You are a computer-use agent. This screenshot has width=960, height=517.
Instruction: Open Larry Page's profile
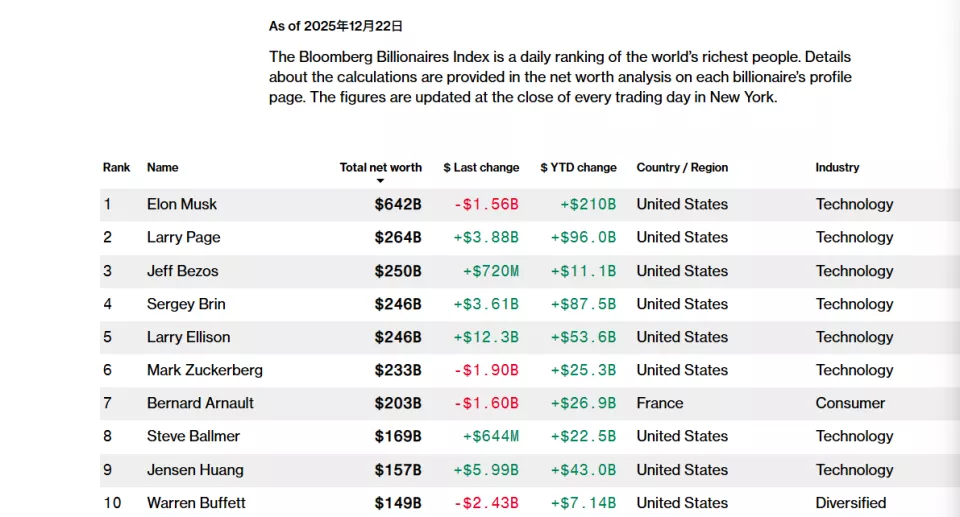coord(183,237)
